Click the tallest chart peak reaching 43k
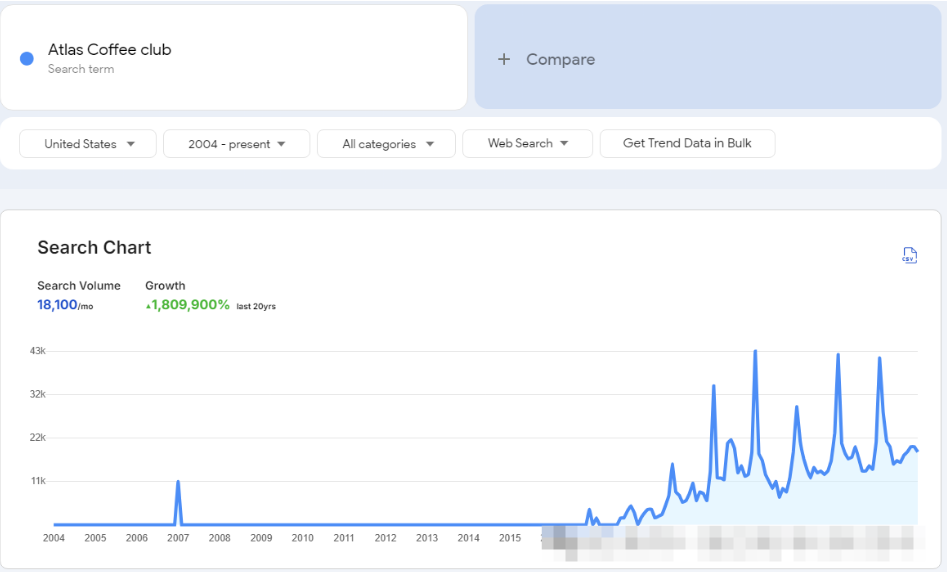 pyautogui.click(x=755, y=352)
